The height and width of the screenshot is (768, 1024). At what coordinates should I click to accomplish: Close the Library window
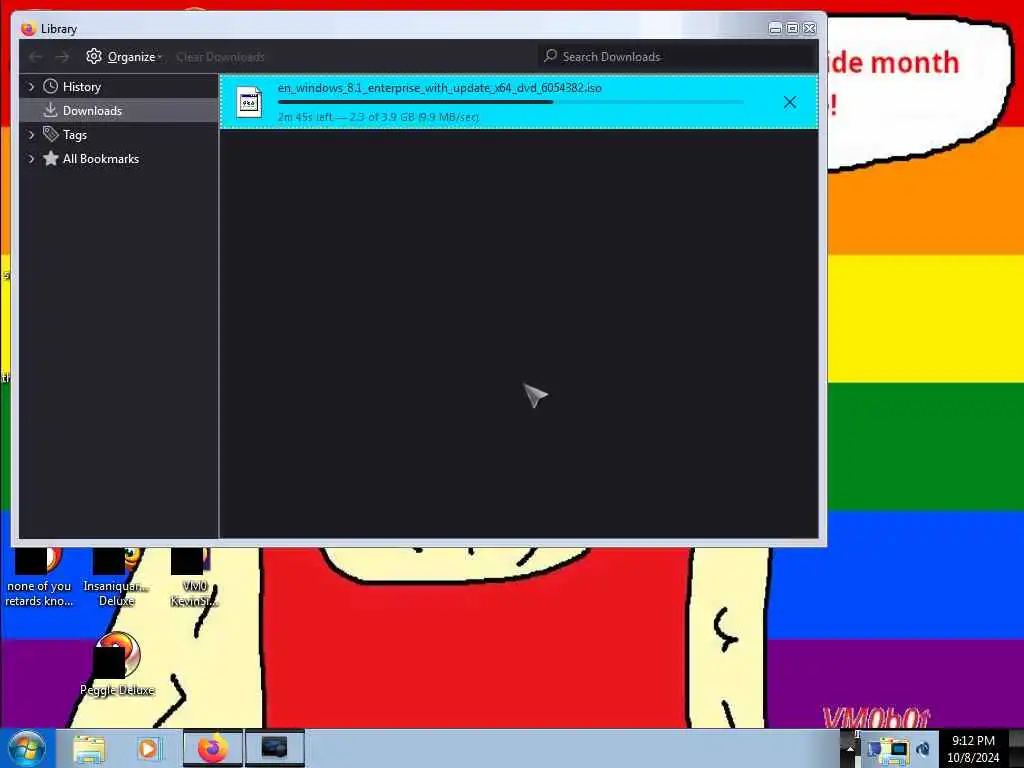(x=809, y=28)
